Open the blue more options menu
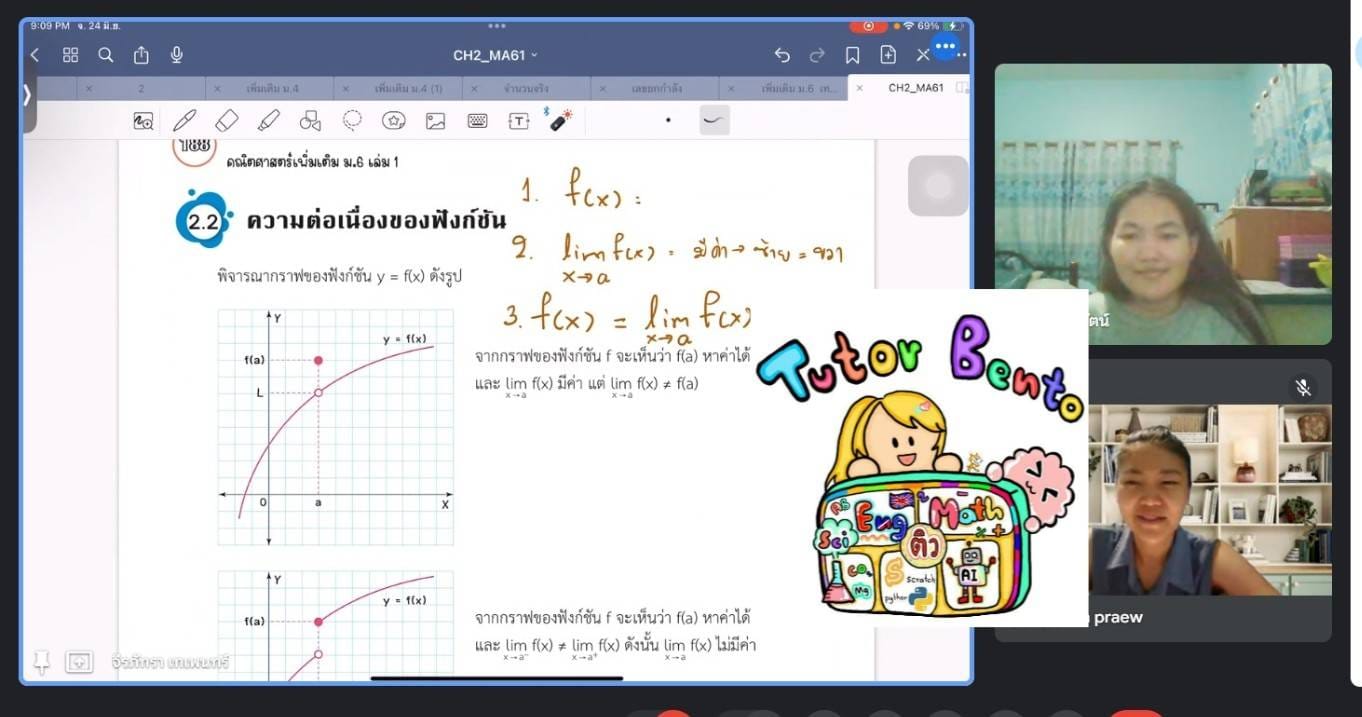This screenshot has width=1362, height=717. [x=945, y=47]
